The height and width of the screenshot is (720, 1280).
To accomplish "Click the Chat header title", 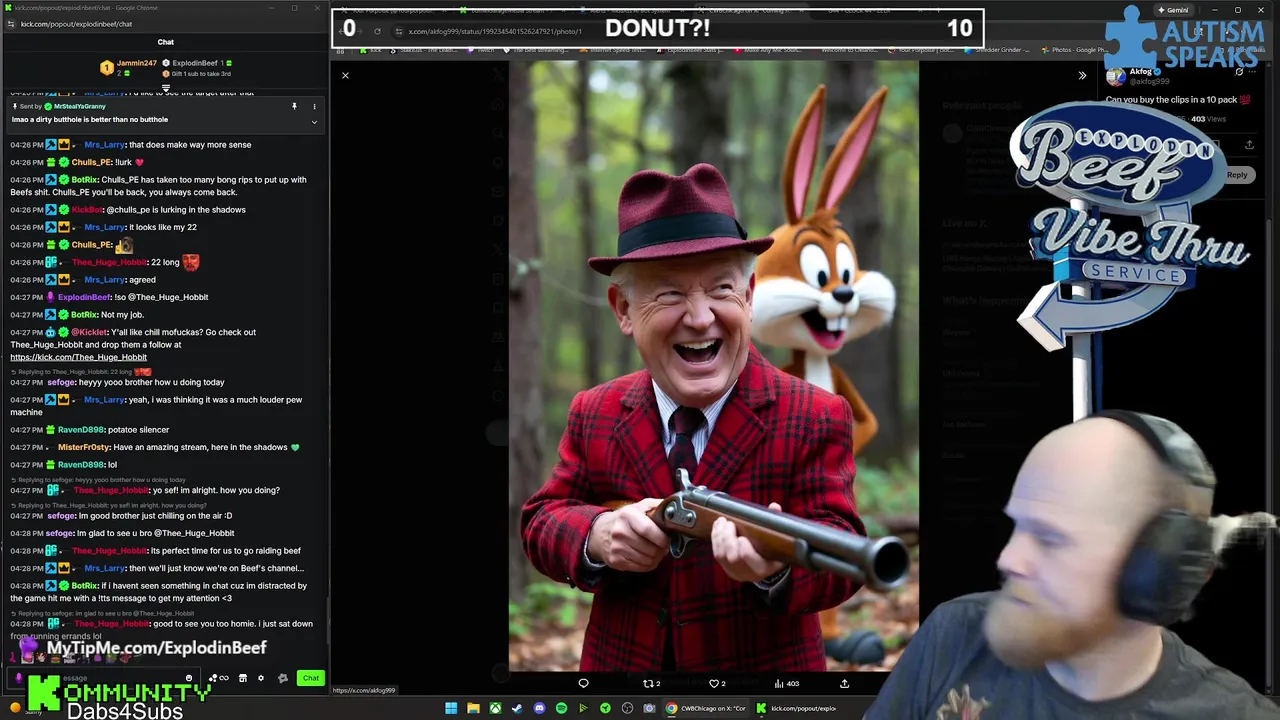I will [165, 42].
